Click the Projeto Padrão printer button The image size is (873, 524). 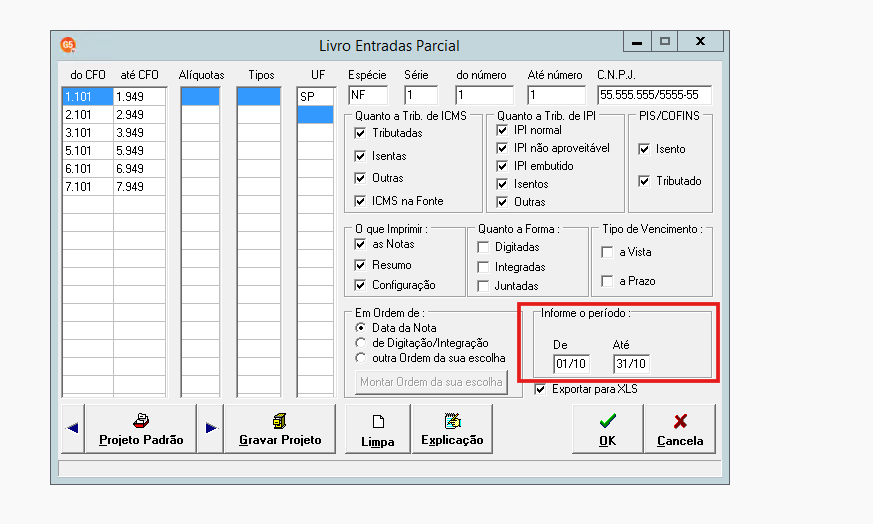coord(141,429)
